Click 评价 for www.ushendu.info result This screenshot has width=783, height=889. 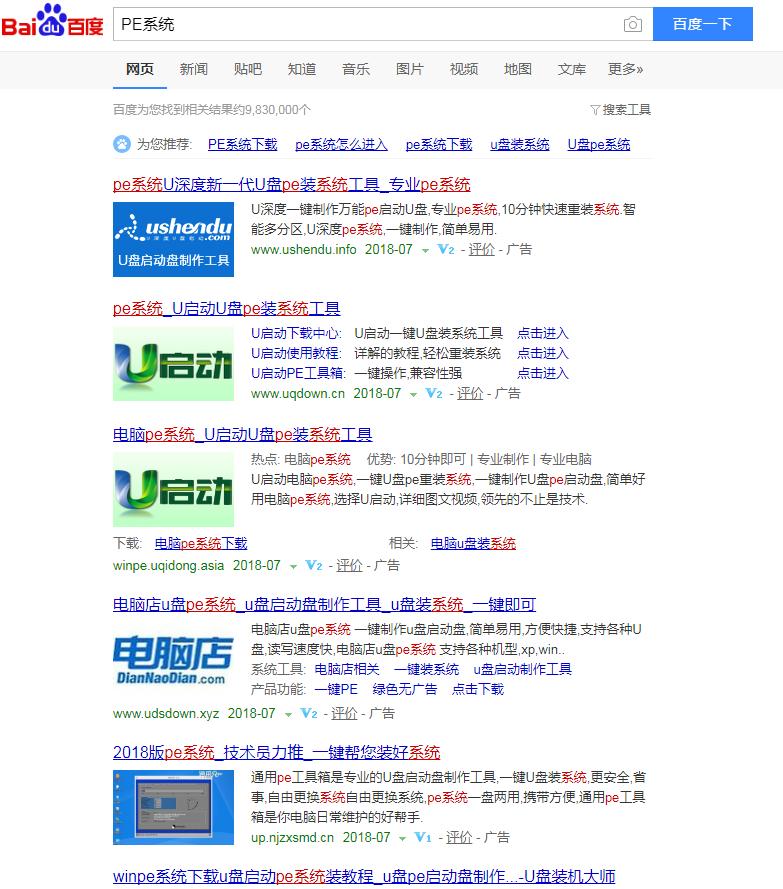pyautogui.click(x=481, y=249)
